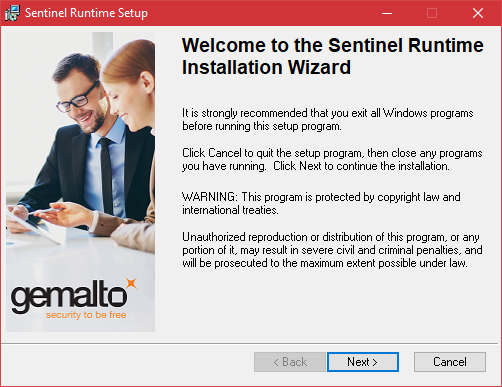Click the greyed-out Back button
This screenshot has width=502, height=387.
point(289,362)
